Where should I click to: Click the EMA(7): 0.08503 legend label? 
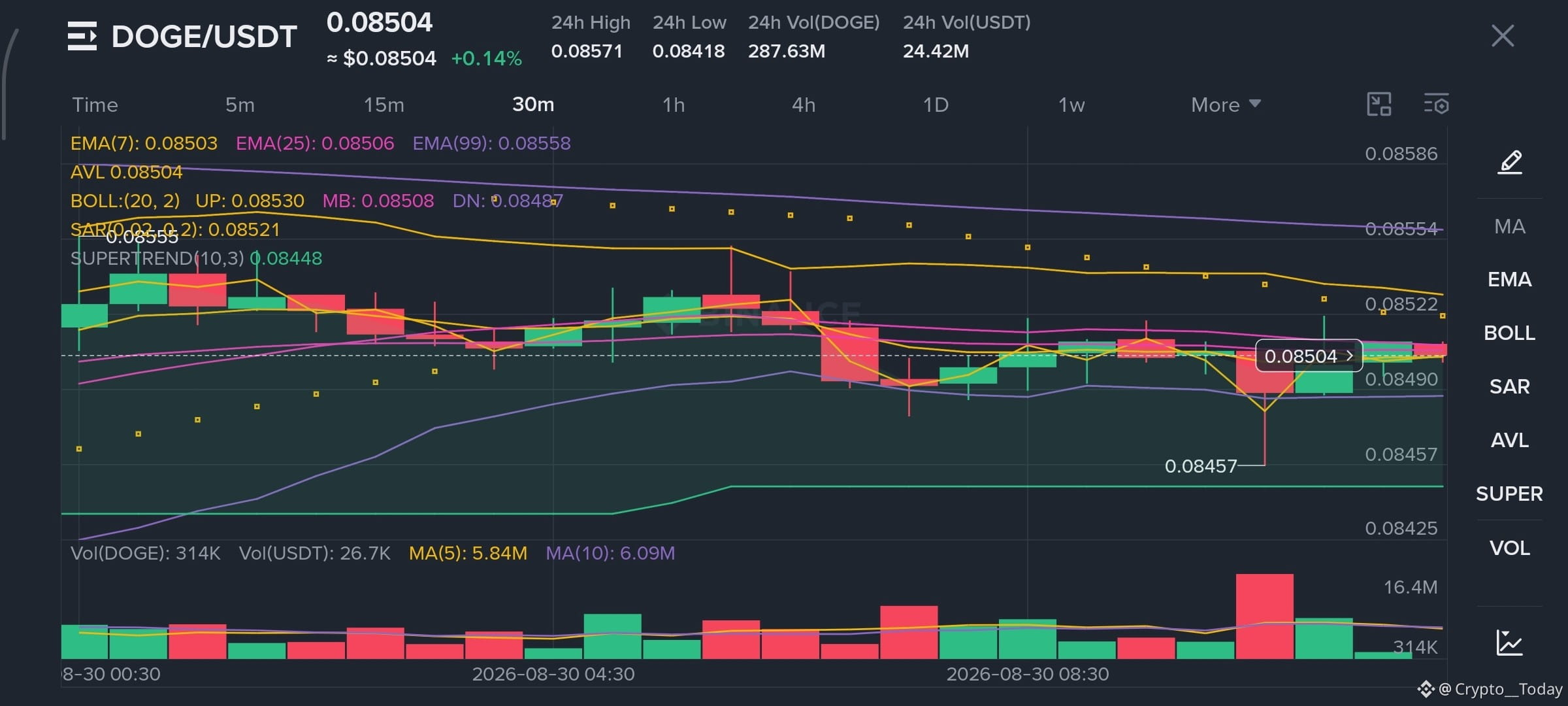144,143
